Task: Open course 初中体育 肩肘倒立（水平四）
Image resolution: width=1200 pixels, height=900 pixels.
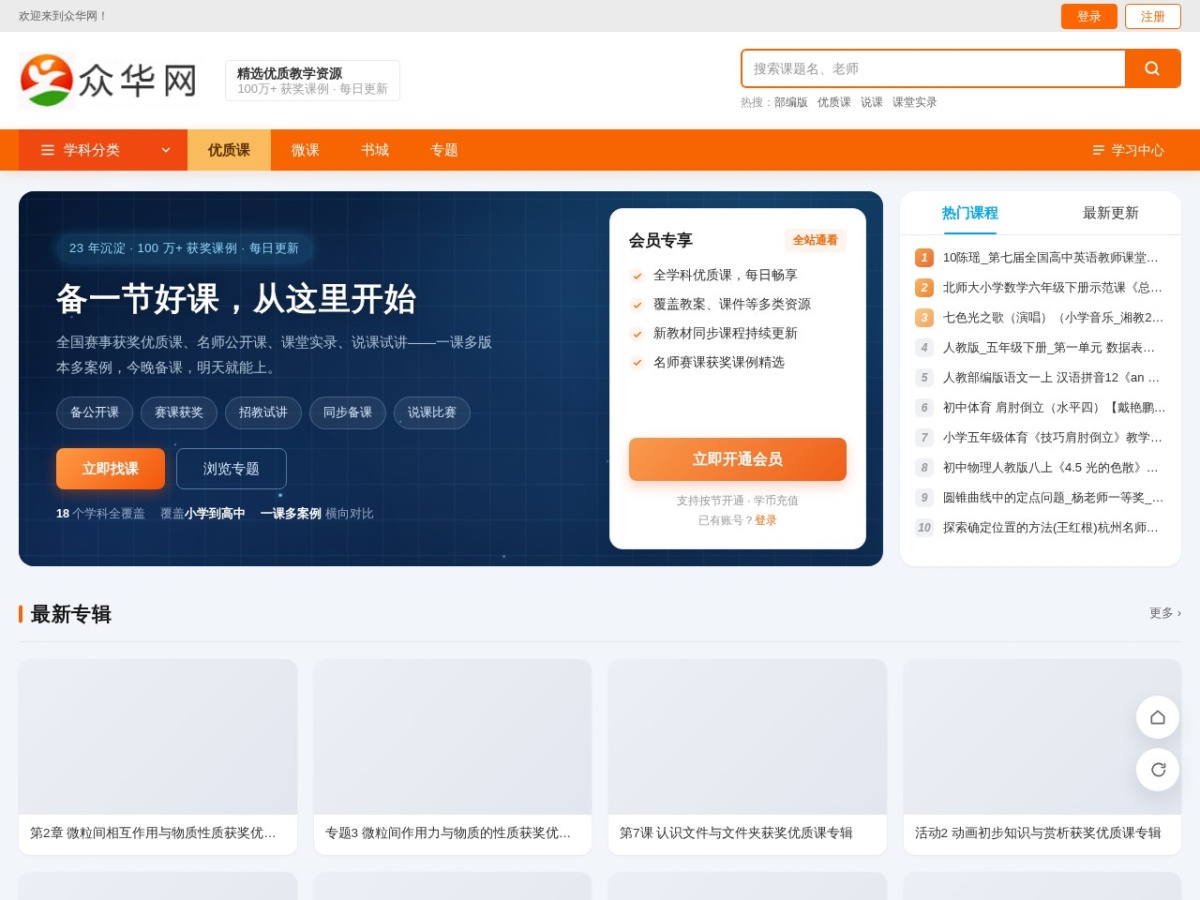Action: coord(1054,408)
